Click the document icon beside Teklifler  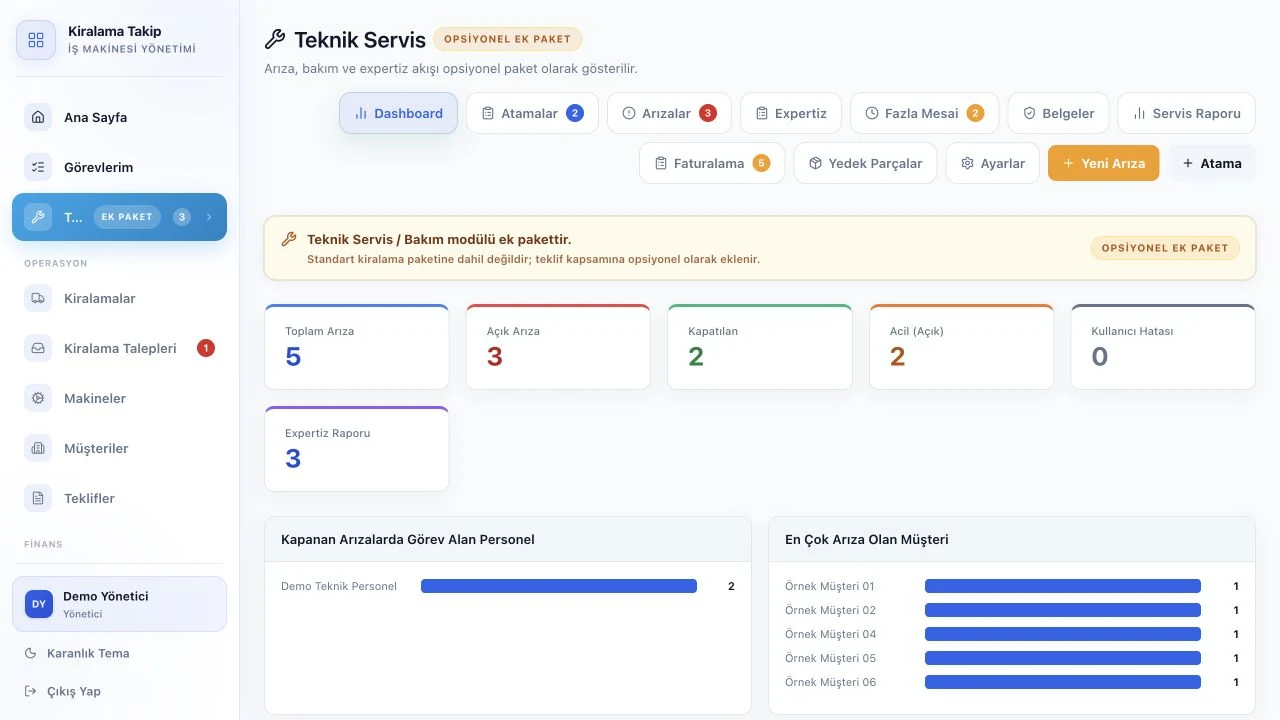click(38, 498)
